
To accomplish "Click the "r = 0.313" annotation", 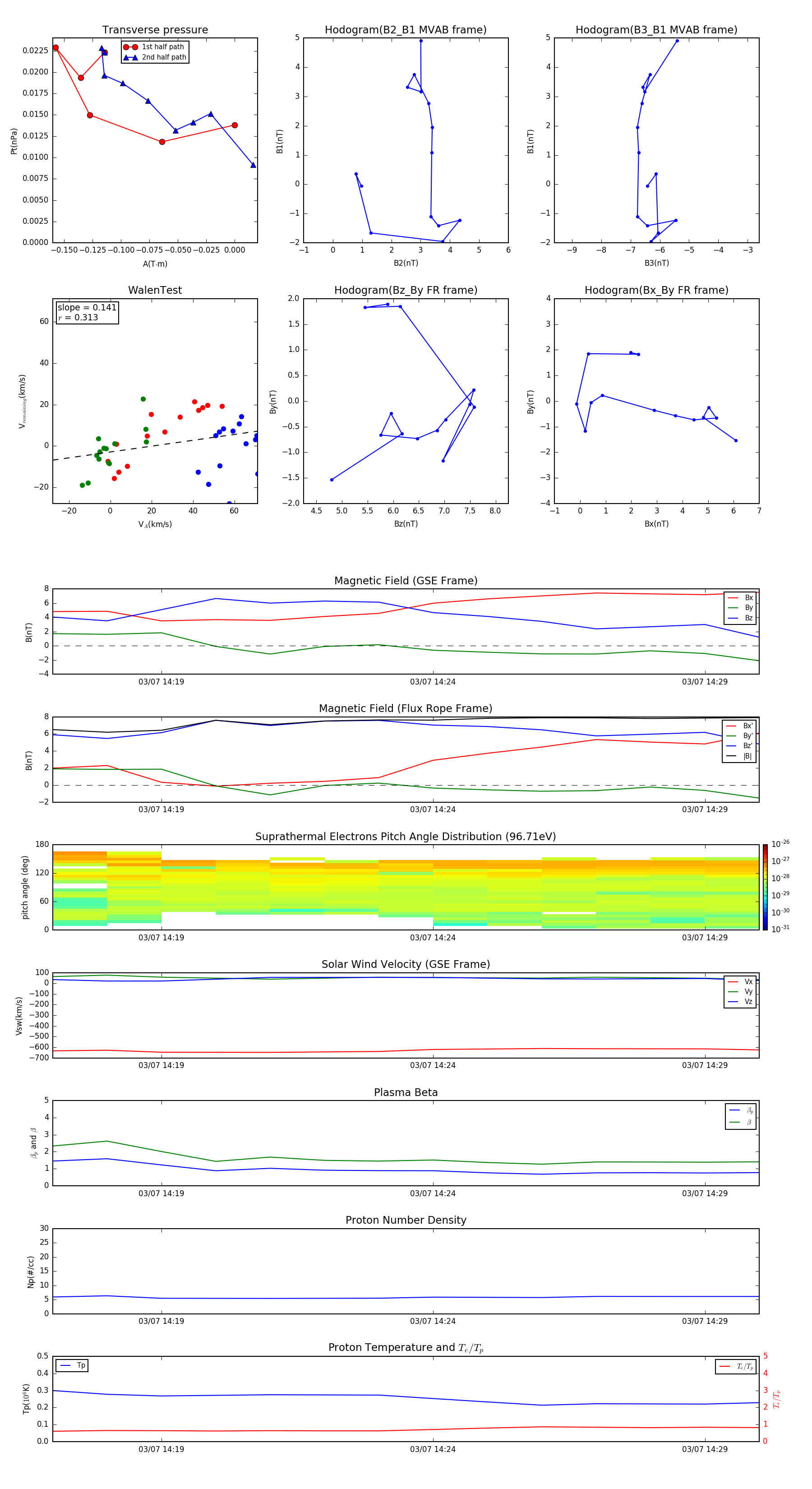I will point(78,317).
